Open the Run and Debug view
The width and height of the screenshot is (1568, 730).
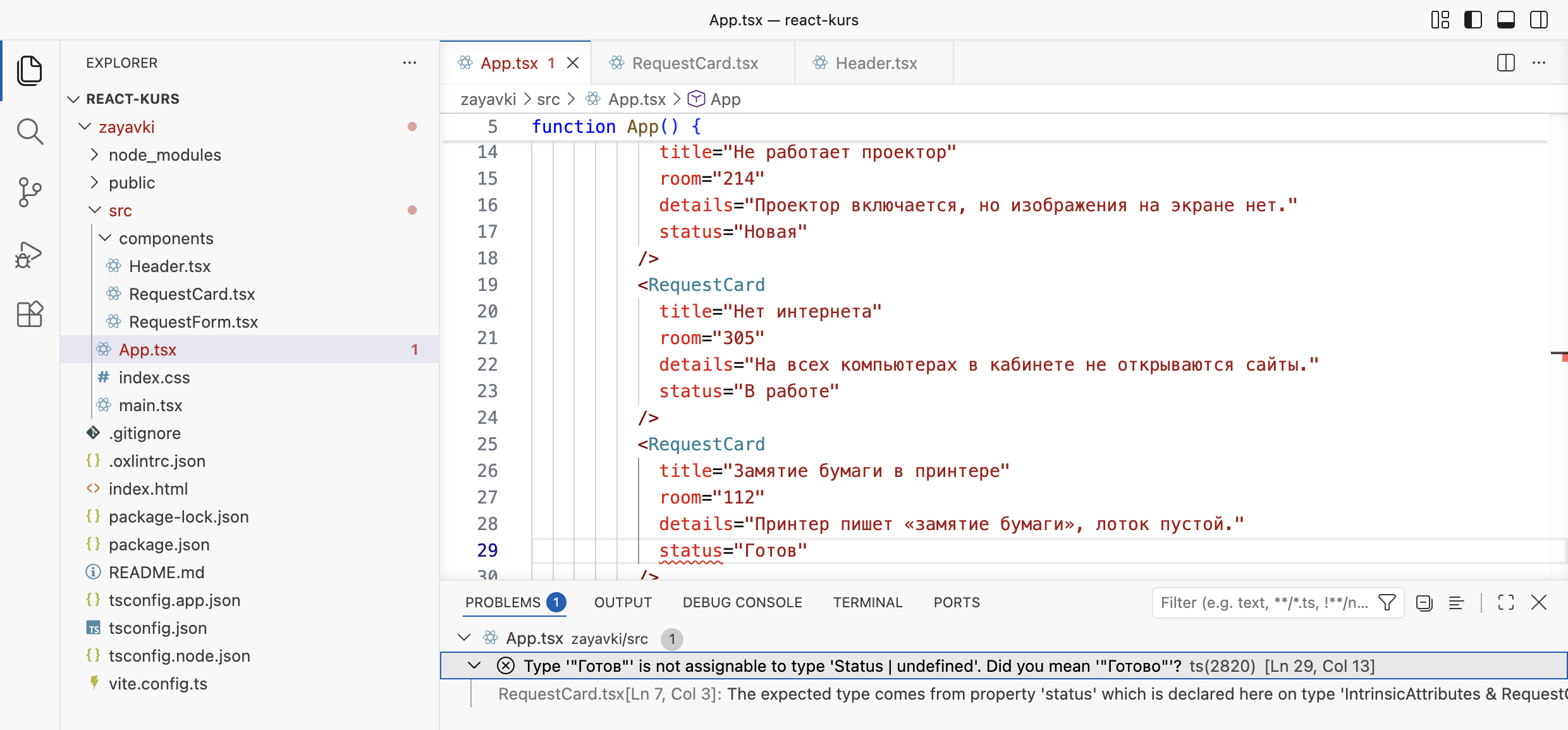[x=30, y=254]
